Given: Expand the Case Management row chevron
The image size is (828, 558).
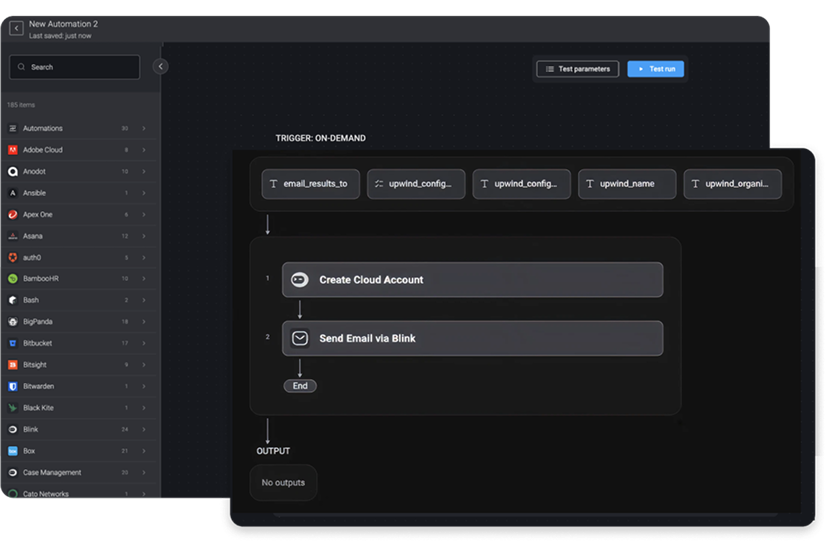Looking at the screenshot, I should pyautogui.click(x=144, y=472).
